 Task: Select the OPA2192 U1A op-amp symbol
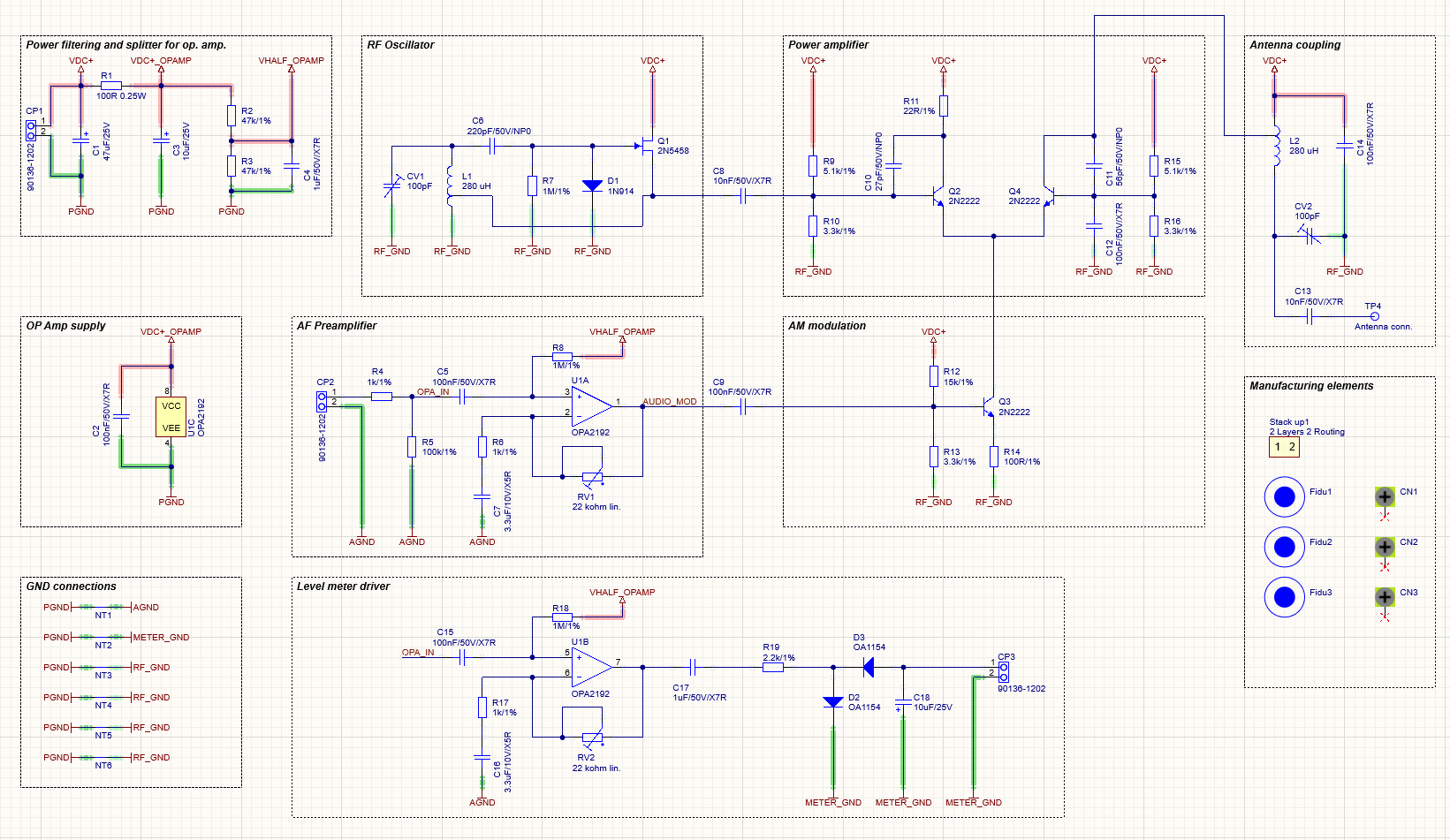592,406
